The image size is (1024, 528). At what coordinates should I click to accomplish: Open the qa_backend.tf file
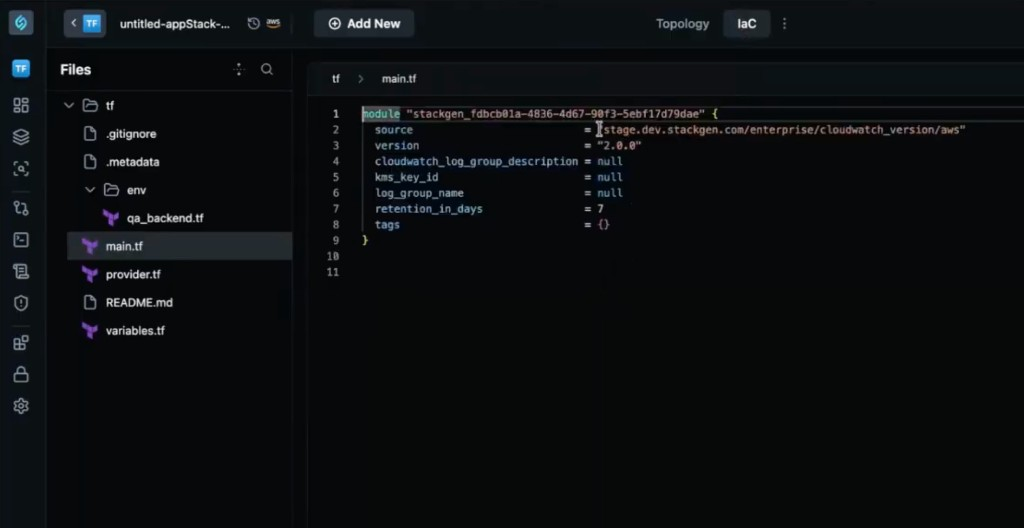[165, 218]
